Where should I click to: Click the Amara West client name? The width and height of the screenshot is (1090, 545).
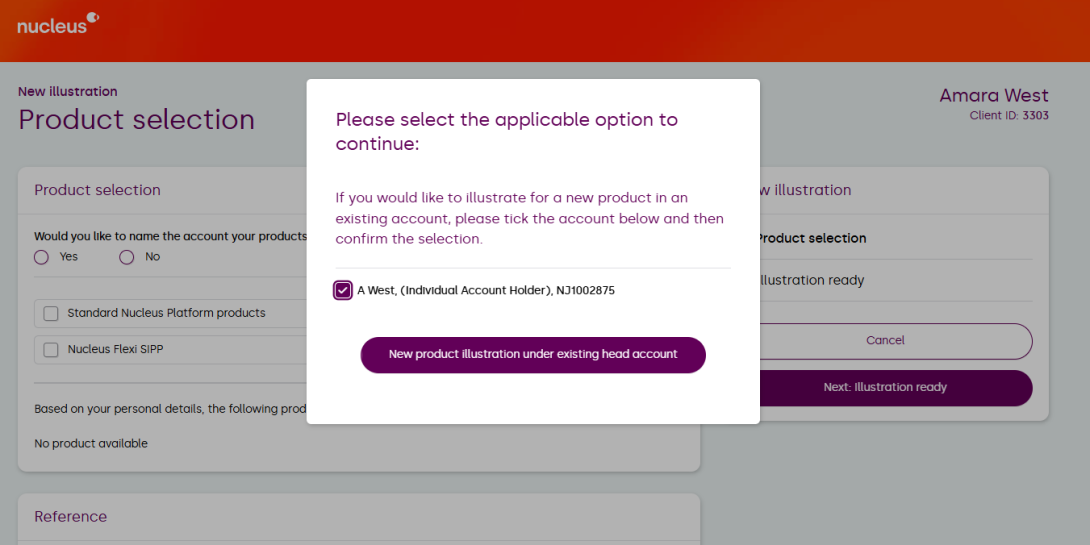(x=993, y=96)
